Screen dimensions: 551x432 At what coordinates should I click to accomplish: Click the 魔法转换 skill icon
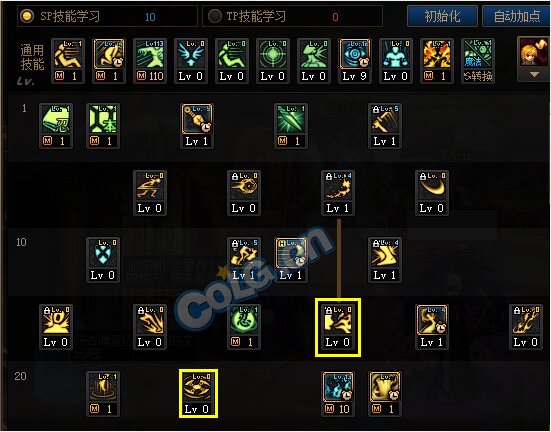pyautogui.click(x=478, y=60)
